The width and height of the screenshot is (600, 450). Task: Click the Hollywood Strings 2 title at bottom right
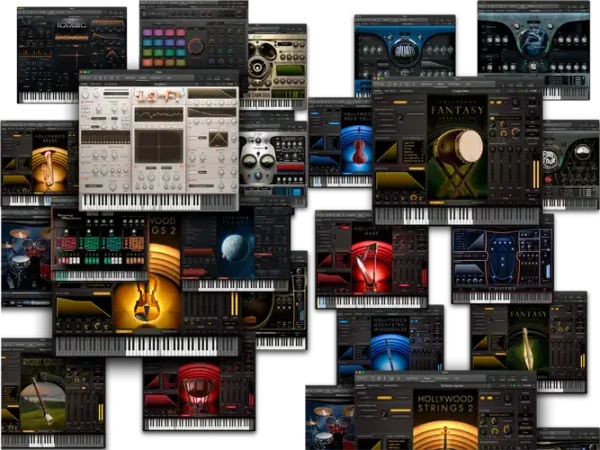(x=445, y=403)
